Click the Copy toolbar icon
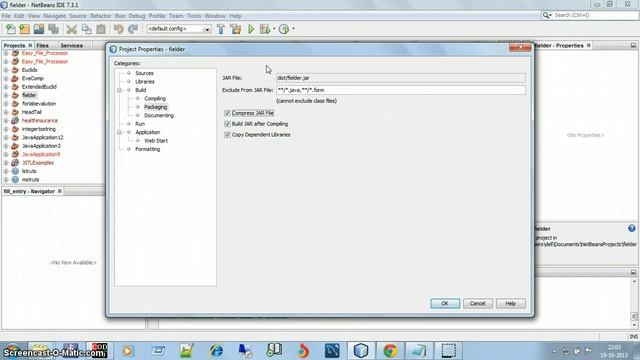The height and width of the screenshot is (360, 640). (87, 29)
